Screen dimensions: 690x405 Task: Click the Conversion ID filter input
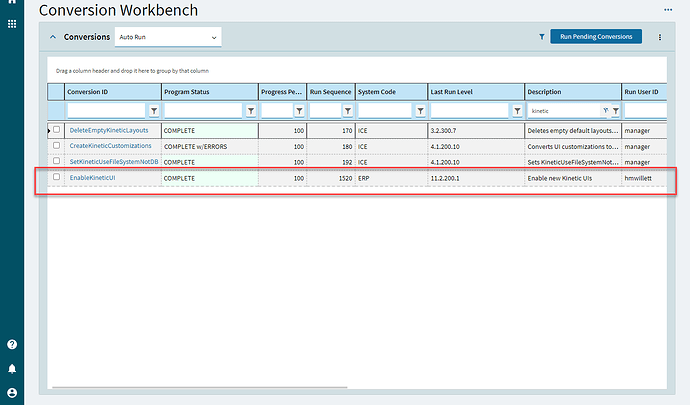click(106, 111)
